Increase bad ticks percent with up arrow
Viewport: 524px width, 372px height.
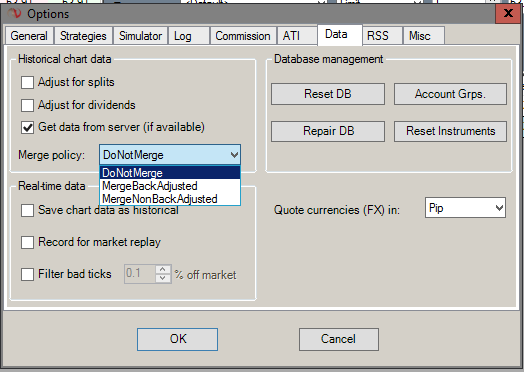click(163, 269)
